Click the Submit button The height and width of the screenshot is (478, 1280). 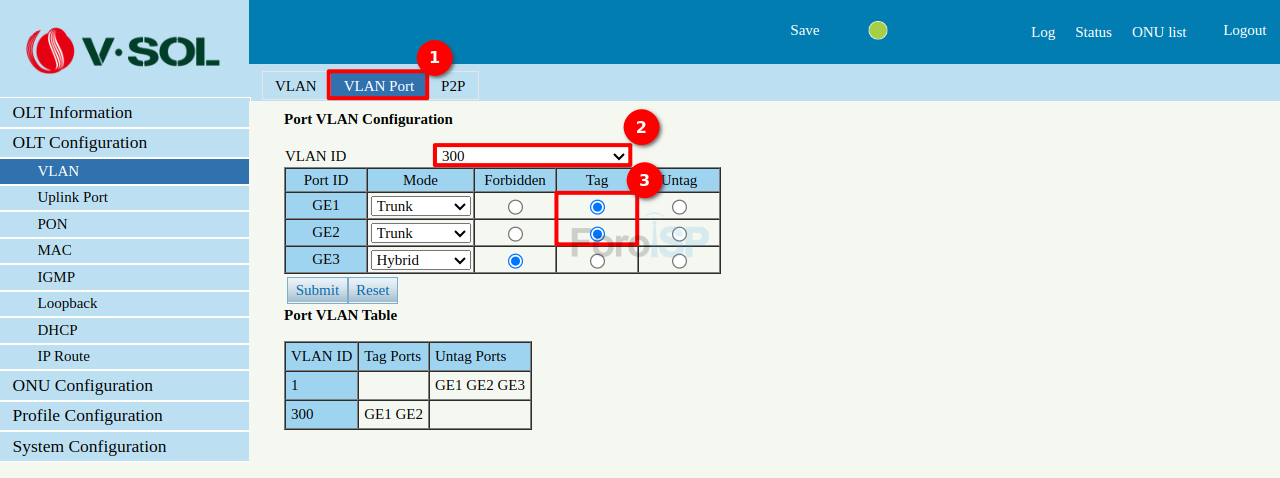(317, 290)
